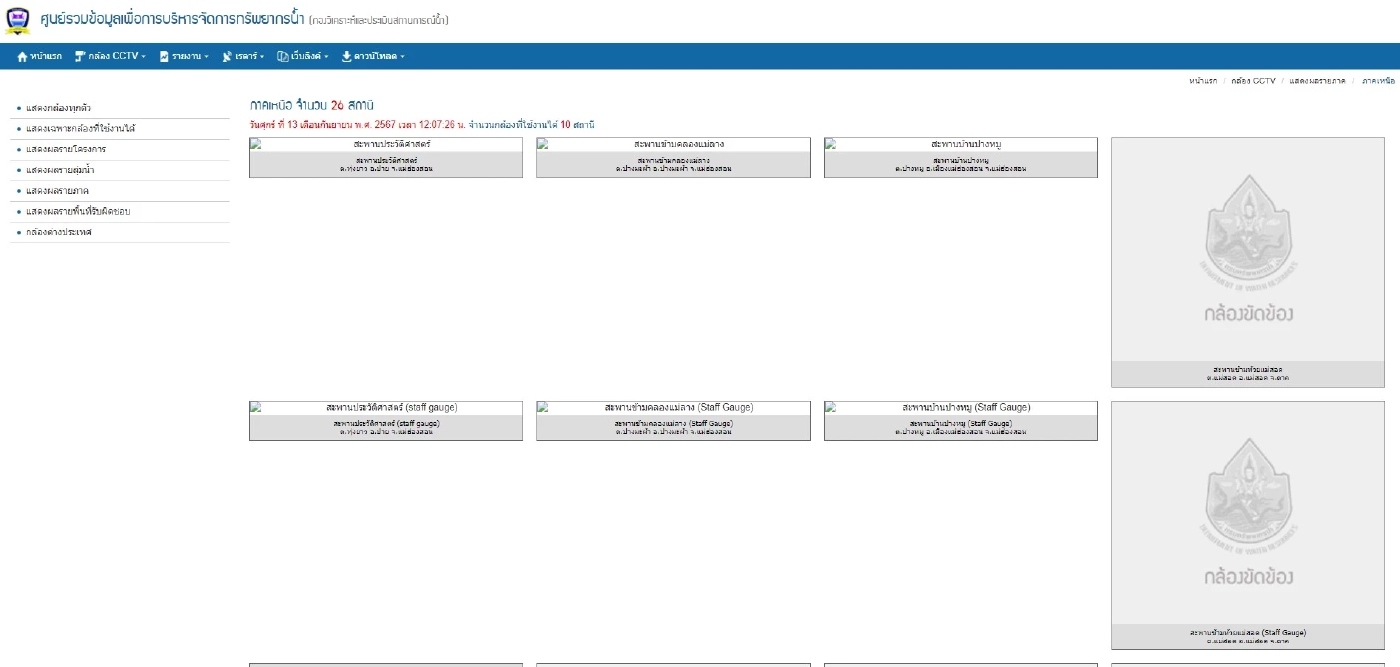Go to แสดงผลรายภาค in the breadcrumb
This screenshot has height=667, width=1400.
click(1317, 81)
